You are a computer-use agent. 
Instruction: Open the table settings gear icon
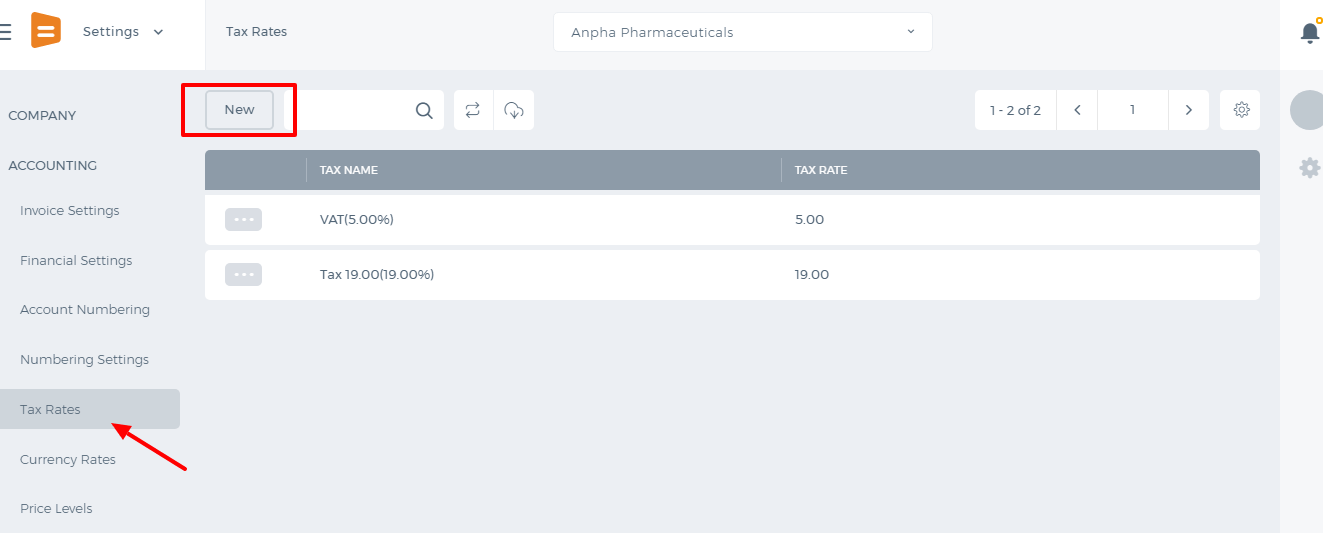pyautogui.click(x=1241, y=110)
